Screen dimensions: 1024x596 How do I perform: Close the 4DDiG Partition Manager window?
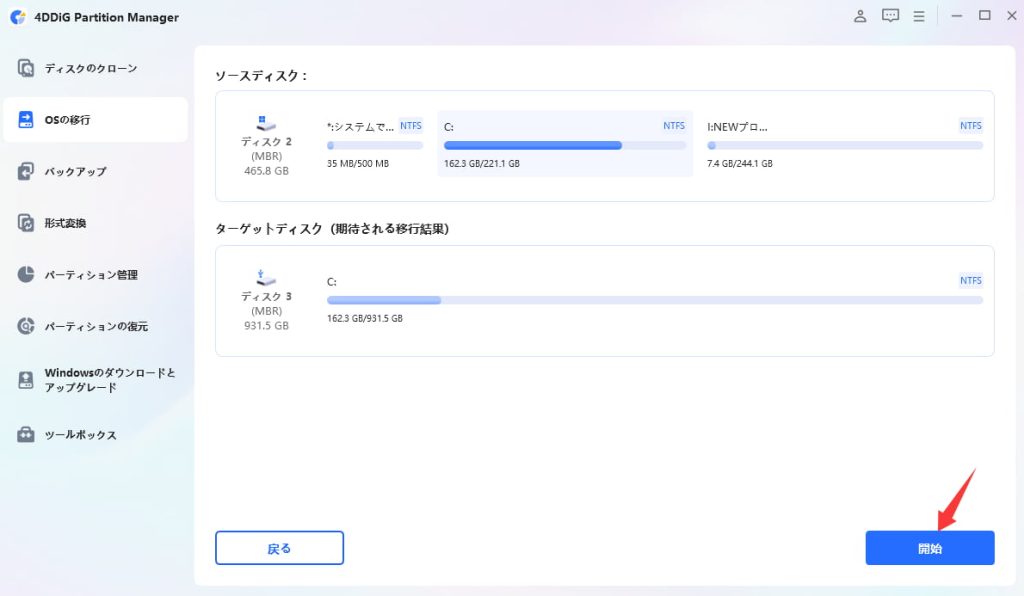[1012, 16]
